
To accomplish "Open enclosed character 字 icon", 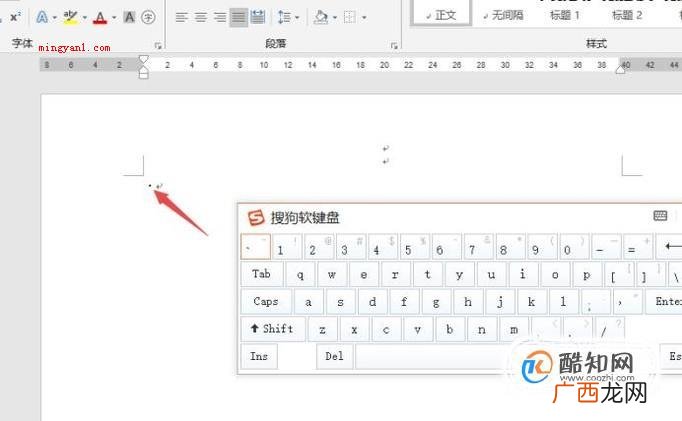I will tap(148, 17).
